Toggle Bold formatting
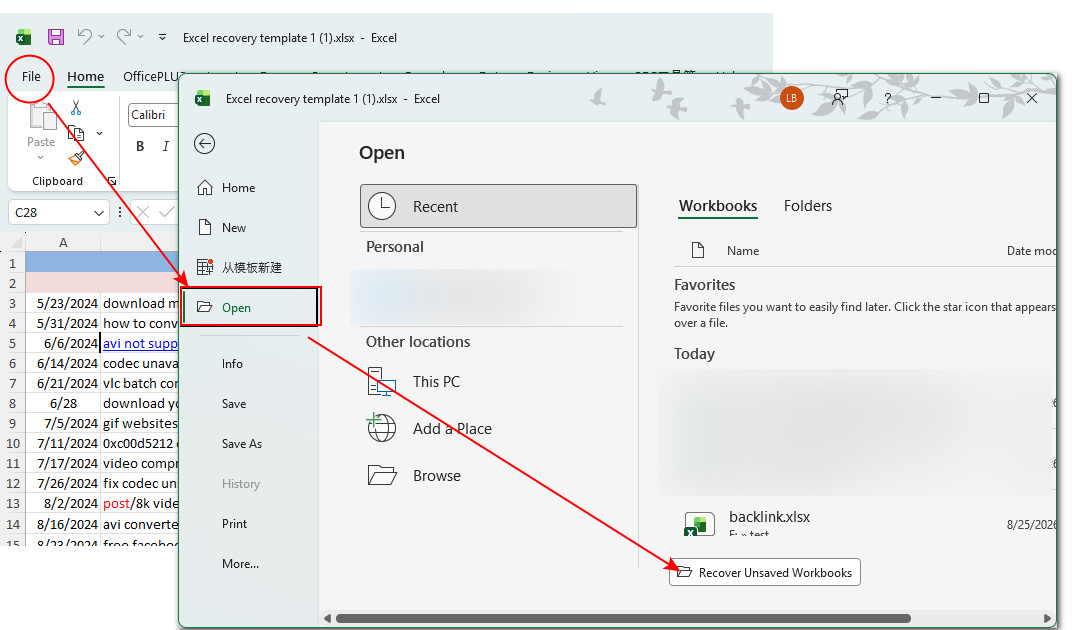 tap(140, 146)
